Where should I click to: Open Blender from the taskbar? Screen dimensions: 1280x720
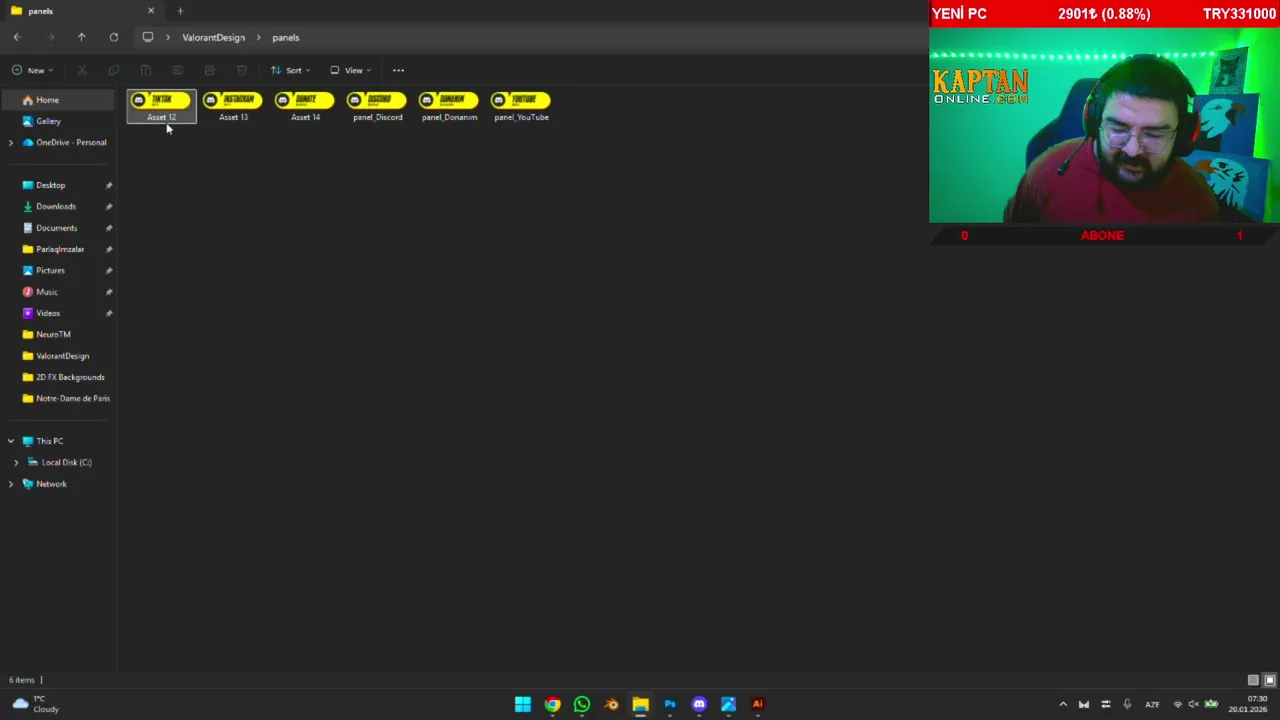(611, 704)
